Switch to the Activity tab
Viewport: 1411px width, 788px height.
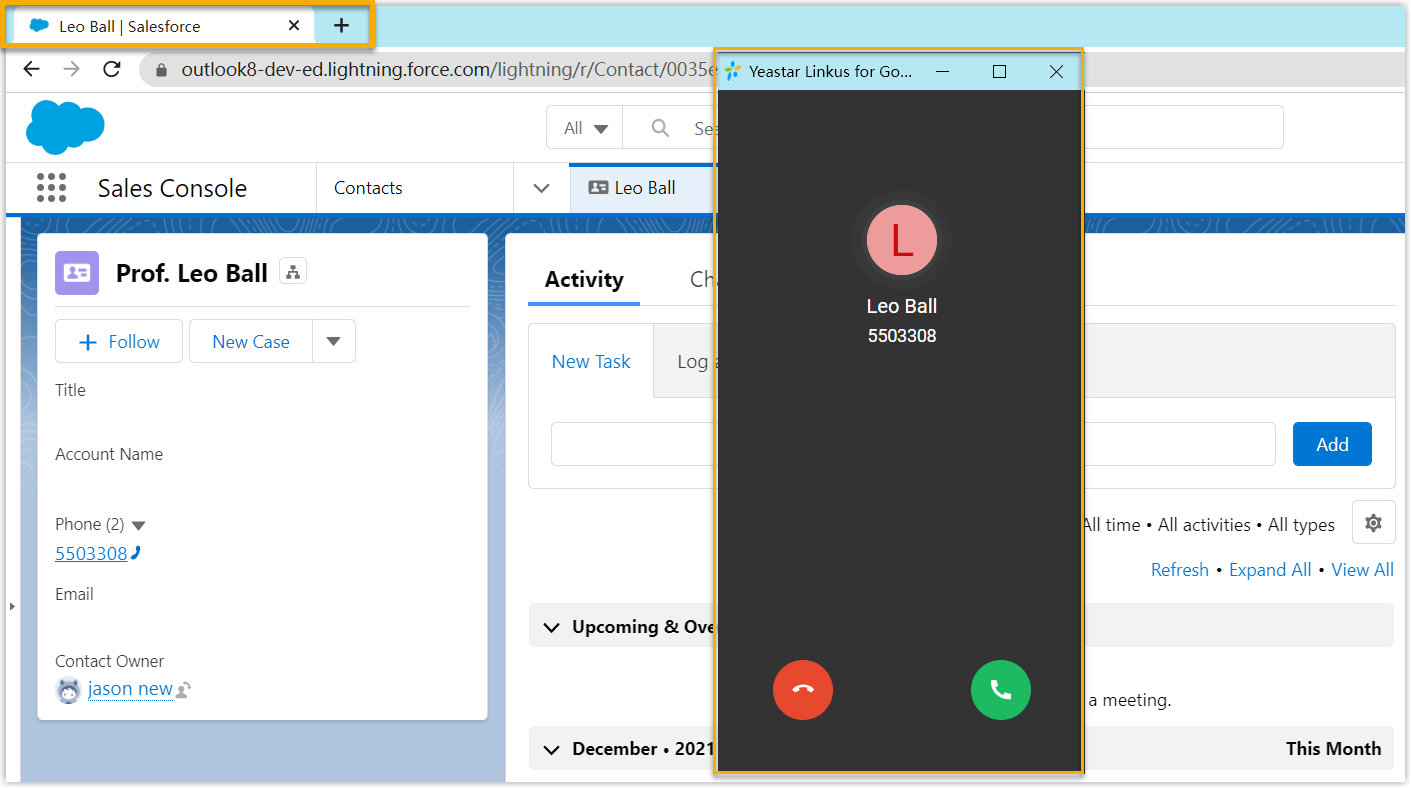pos(583,280)
